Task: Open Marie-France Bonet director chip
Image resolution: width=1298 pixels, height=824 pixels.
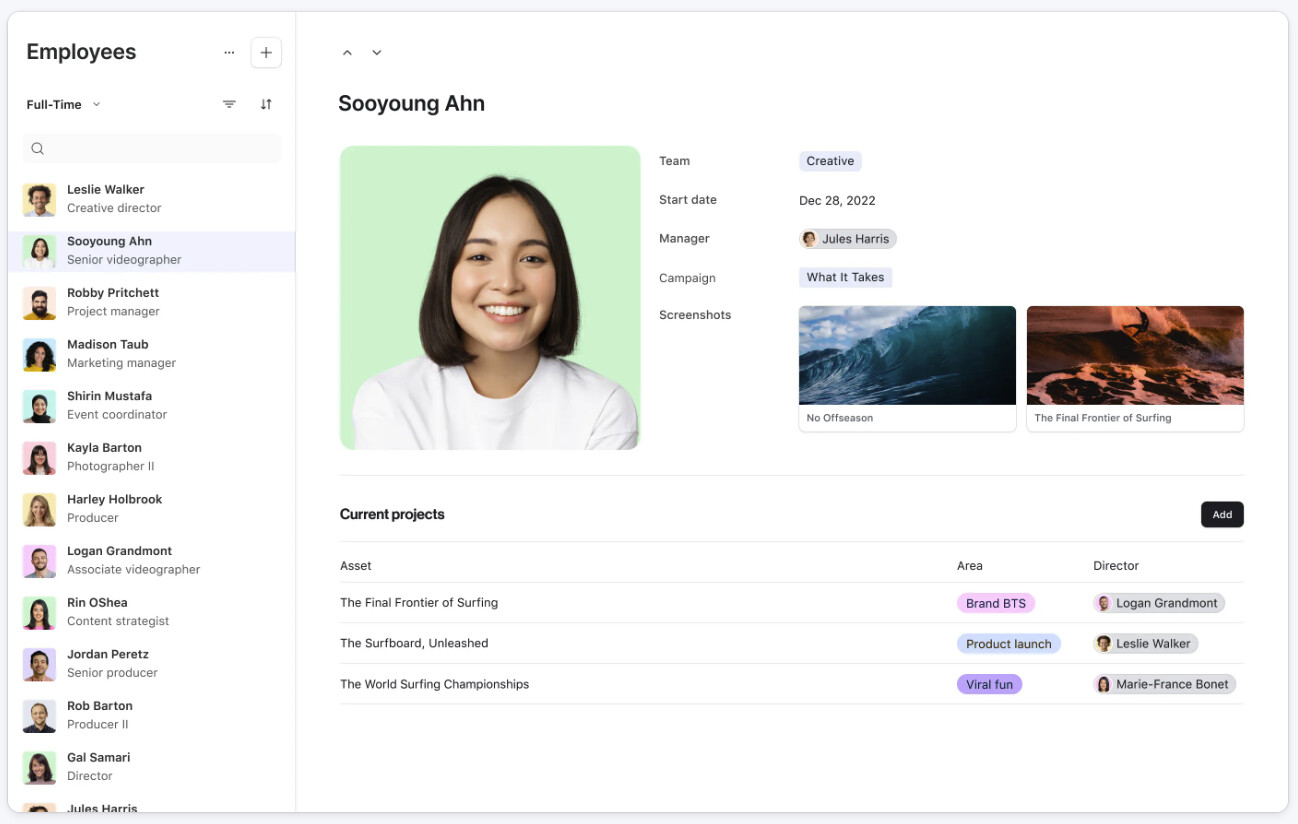Action: click(1165, 685)
